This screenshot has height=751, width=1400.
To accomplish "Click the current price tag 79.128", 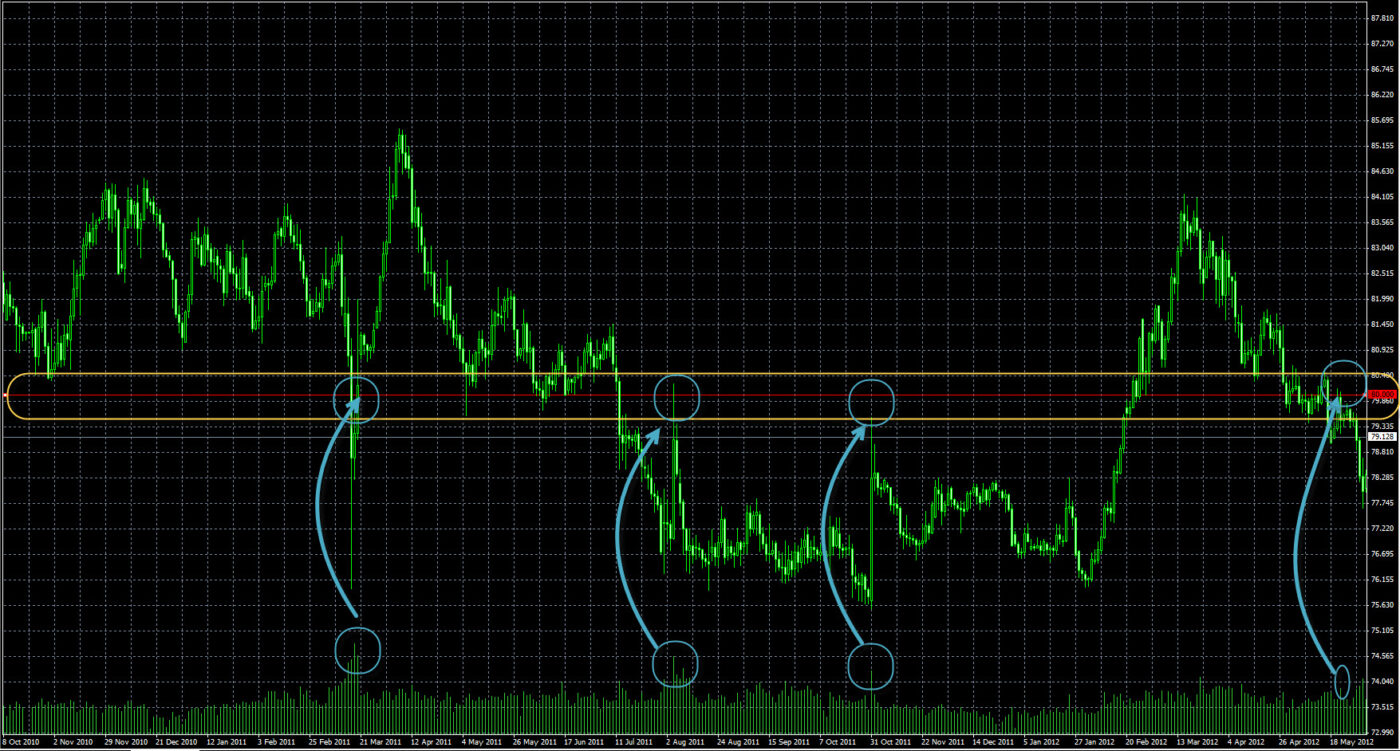I will [1382, 437].
